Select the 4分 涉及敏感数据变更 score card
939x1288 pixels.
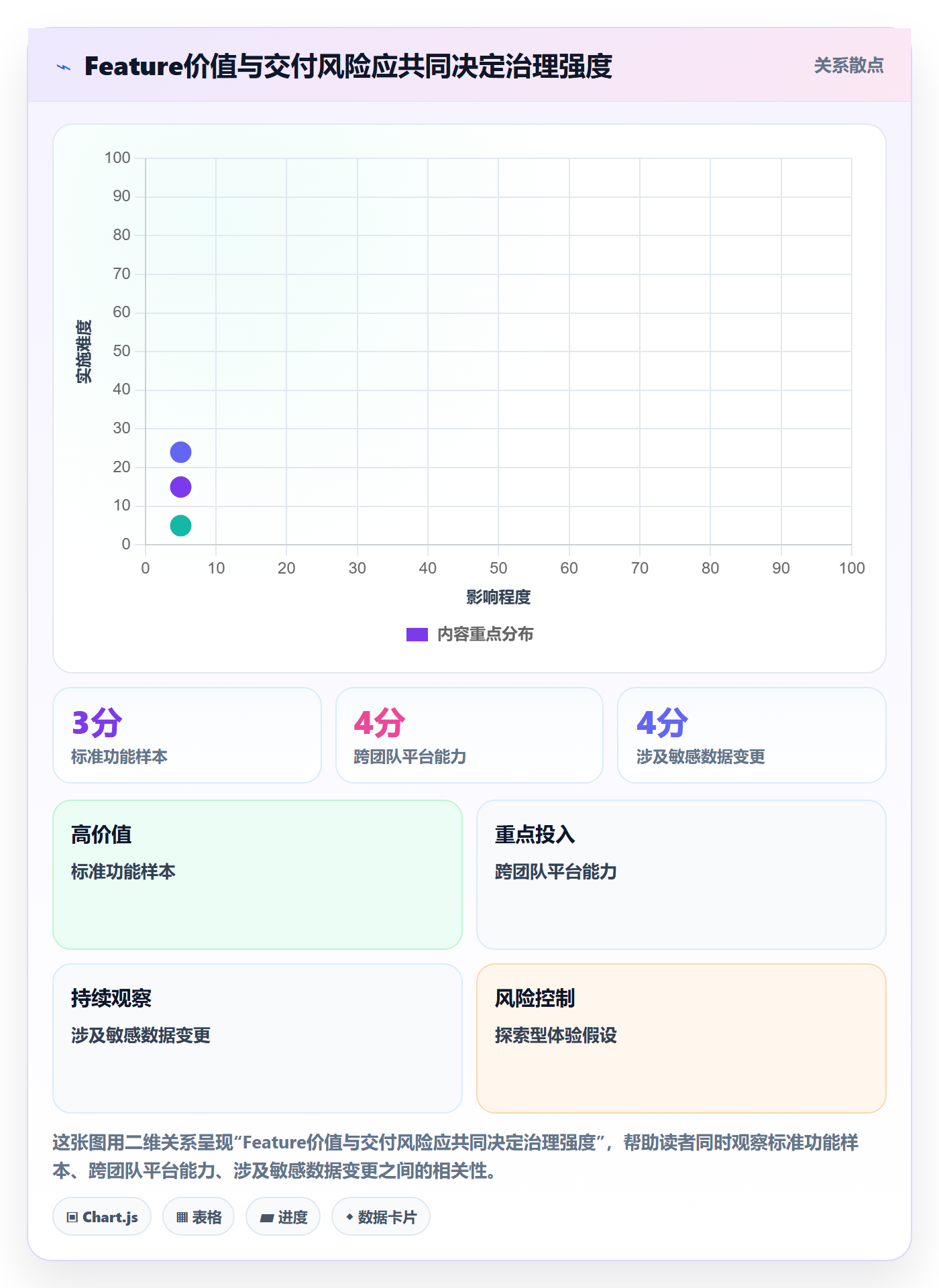click(752, 735)
